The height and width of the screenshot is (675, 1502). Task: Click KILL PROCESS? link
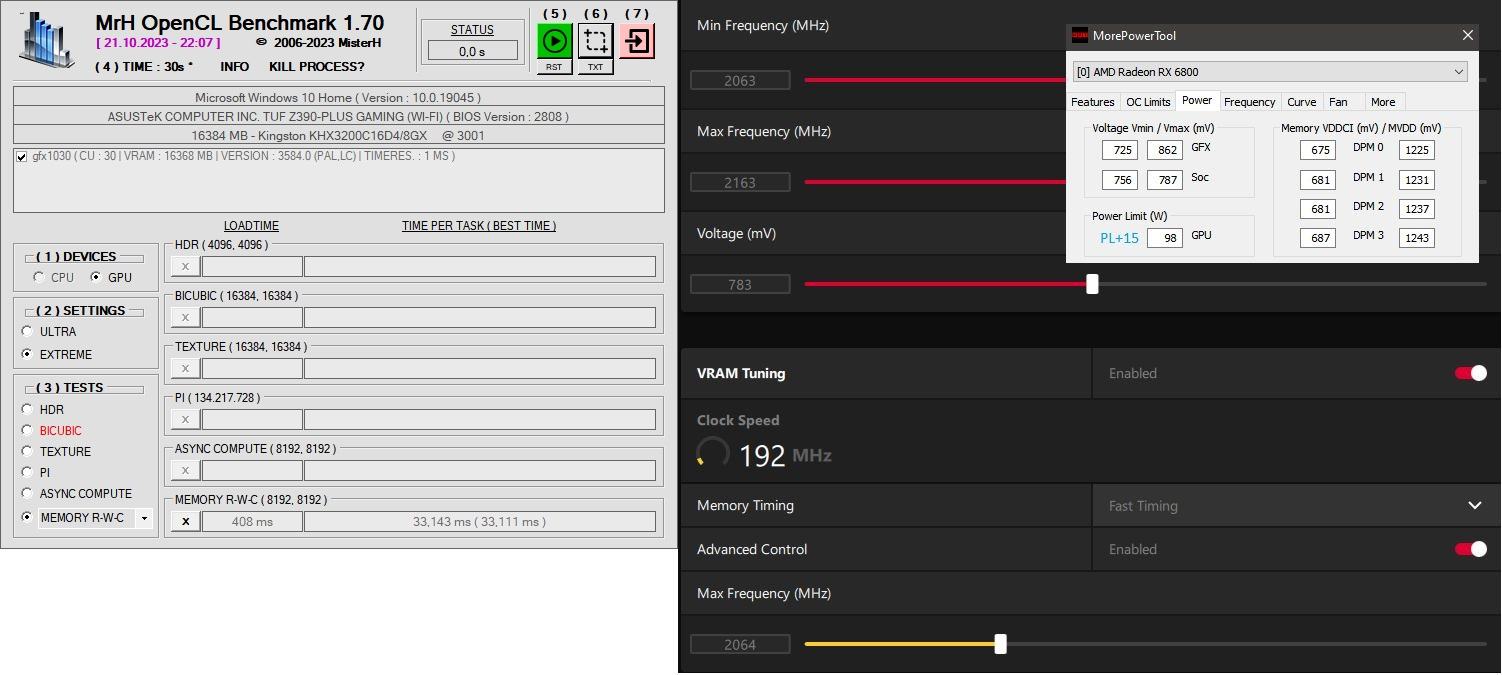tap(317, 67)
